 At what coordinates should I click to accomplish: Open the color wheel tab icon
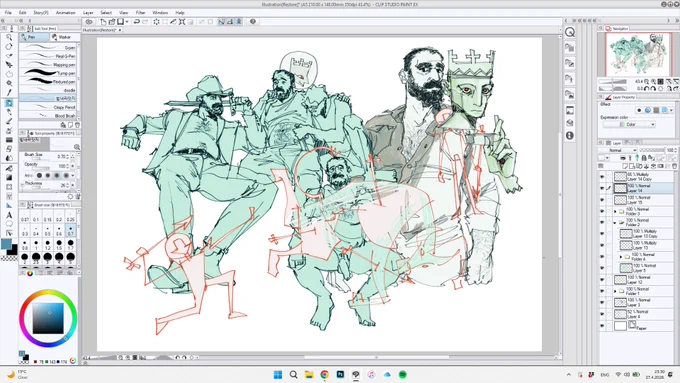pos(29,273)
